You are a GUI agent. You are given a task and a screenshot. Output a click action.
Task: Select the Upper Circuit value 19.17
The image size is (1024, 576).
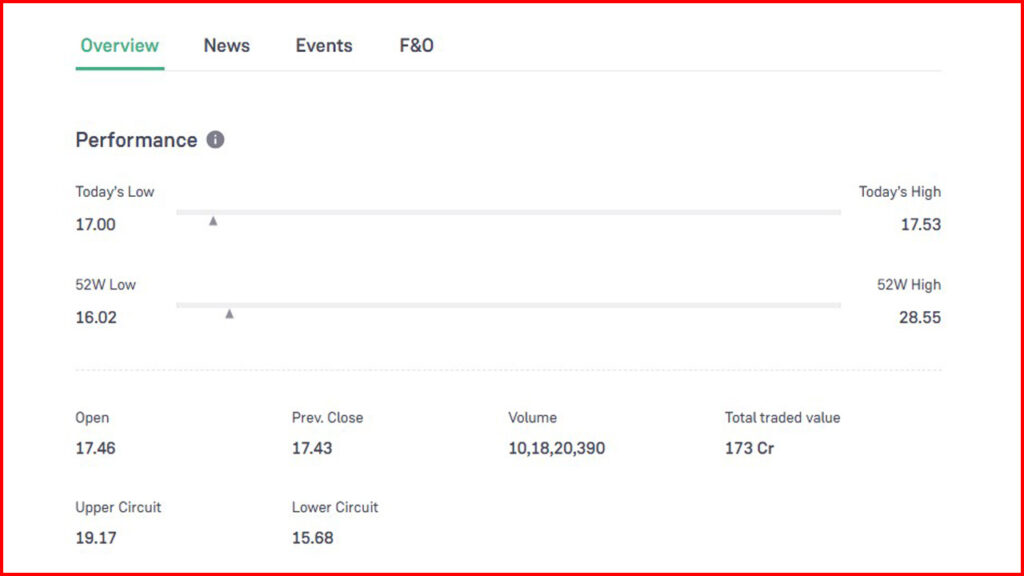tap(95, 537)
